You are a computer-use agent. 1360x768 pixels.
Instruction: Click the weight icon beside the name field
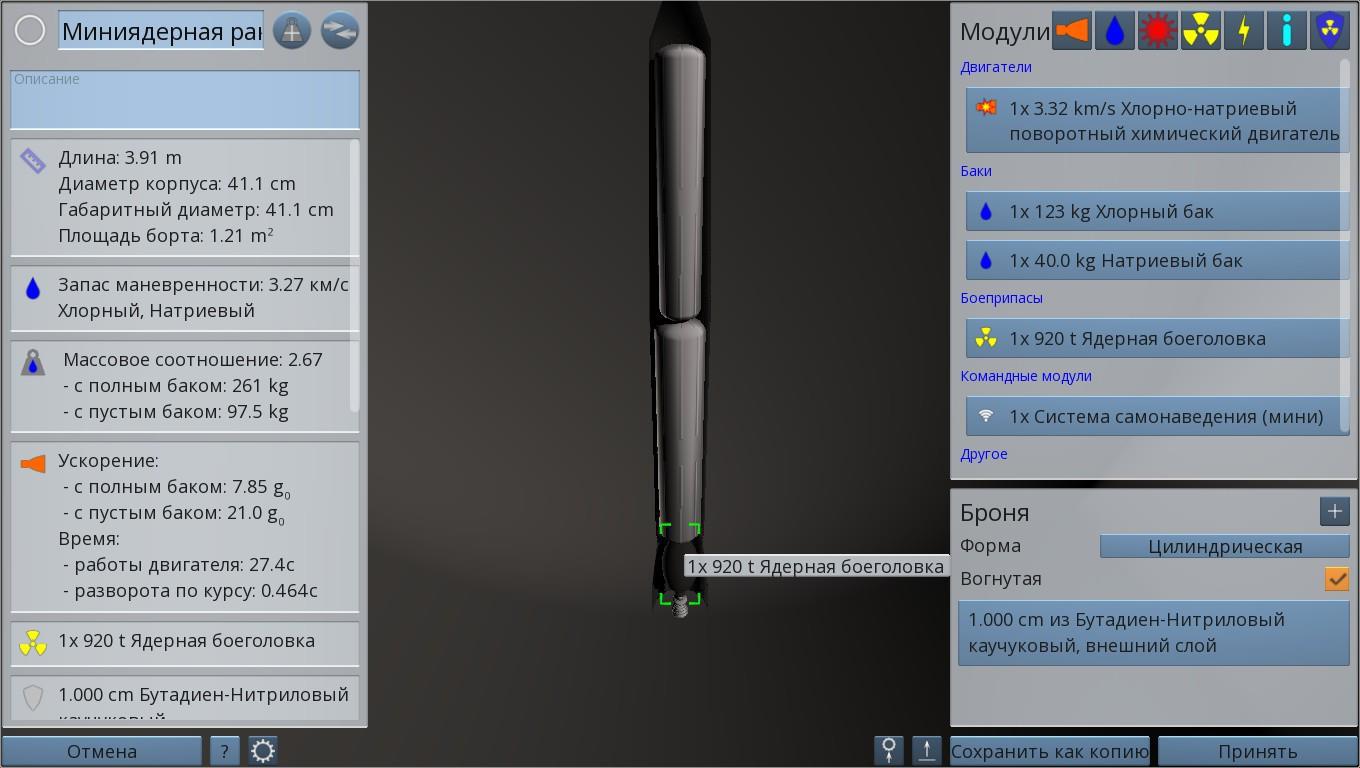(292, 31)
